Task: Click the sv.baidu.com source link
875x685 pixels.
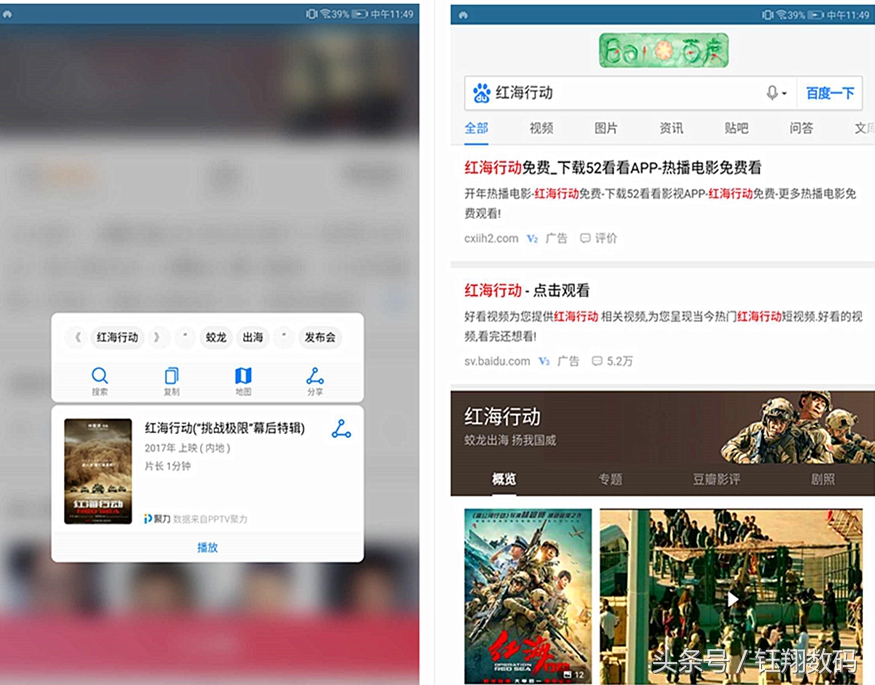Action: pyautogui.click(x=497, y=361)
